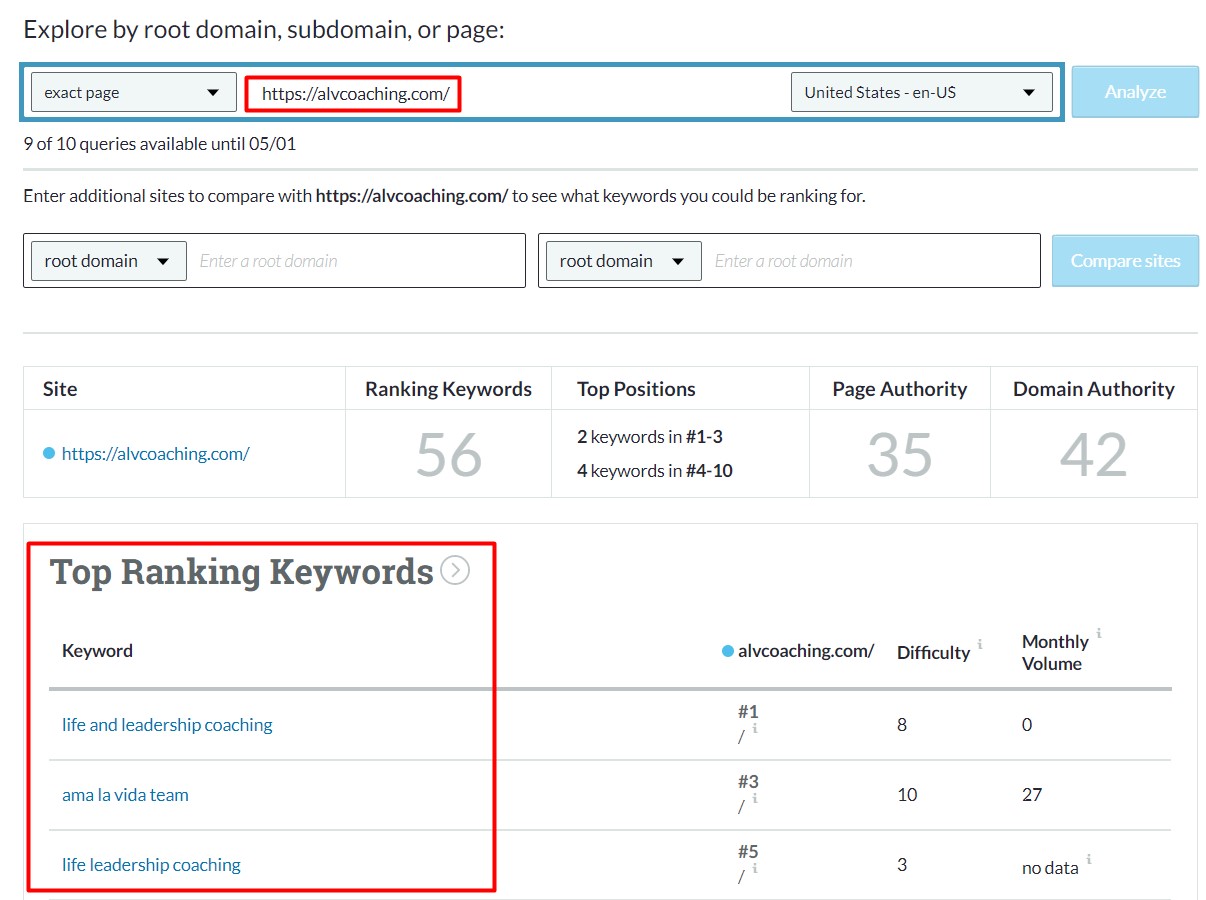The image size is (1206, 900).
Task: Click info icon beside rank #5
Action: click(x=755, y=869)
